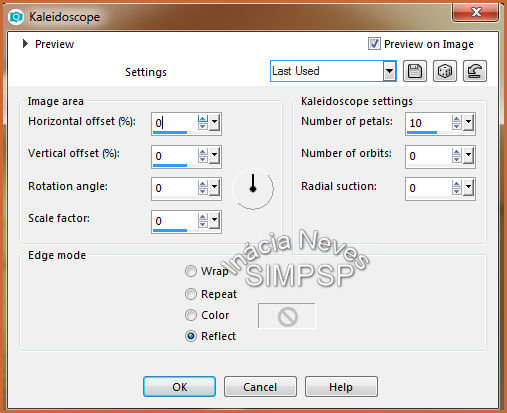Decrease Horizontal offset with down spinner
This screenshot has height=413, width=507.
tap(203, 126)
